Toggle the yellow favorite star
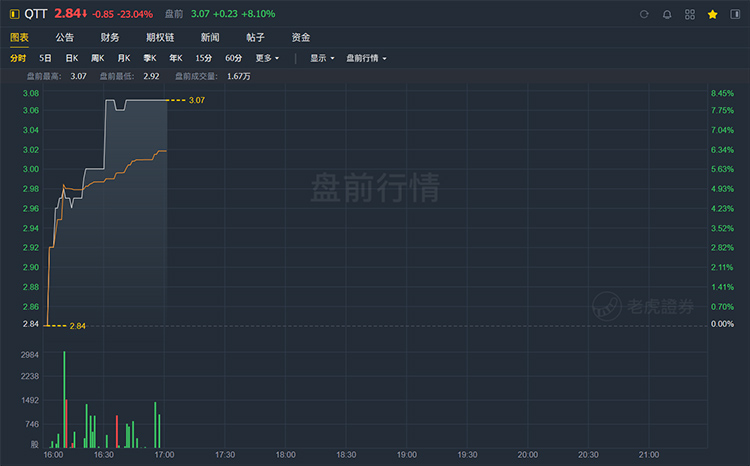Screen dimensions: 750x466 coord(712,15)
